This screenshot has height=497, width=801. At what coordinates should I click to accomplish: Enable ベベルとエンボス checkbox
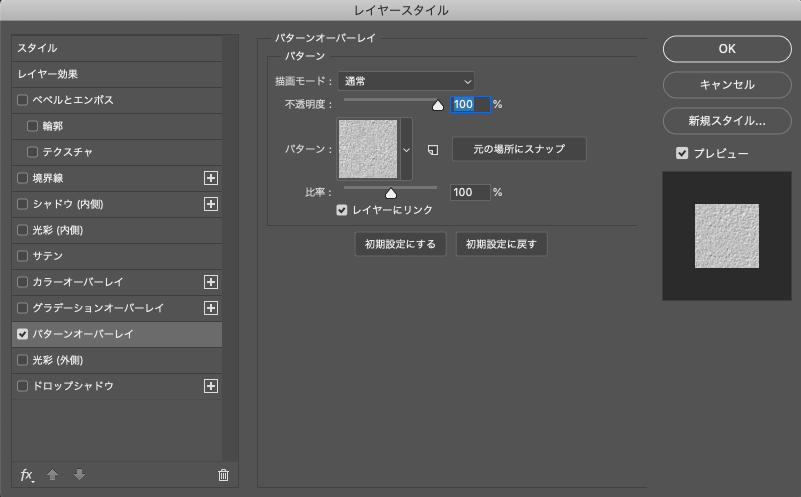[22, 100]
